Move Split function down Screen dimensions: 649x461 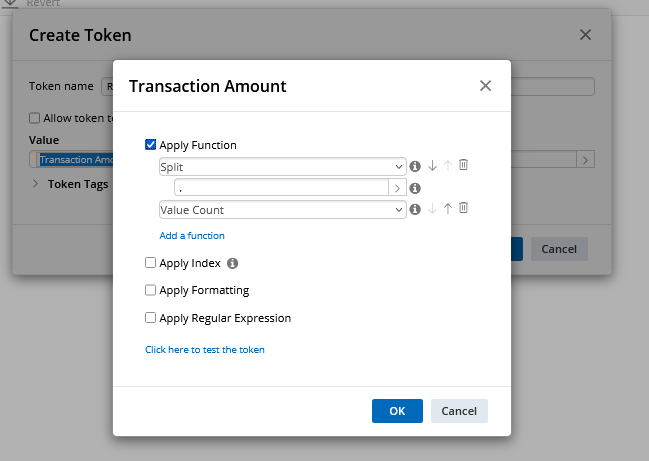432,166
